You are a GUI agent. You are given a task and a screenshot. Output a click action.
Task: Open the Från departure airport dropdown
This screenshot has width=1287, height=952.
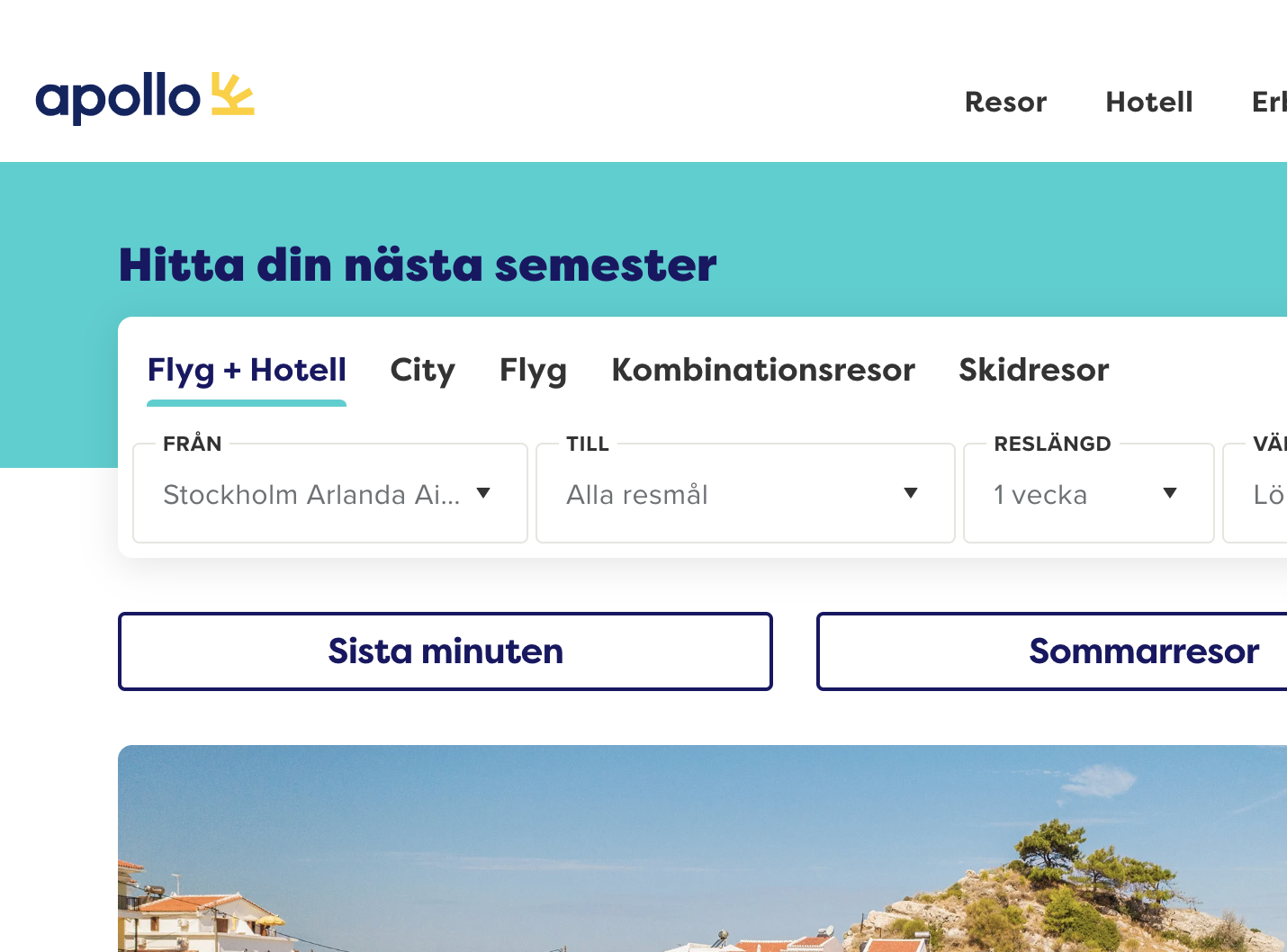(x=330, y=493)
